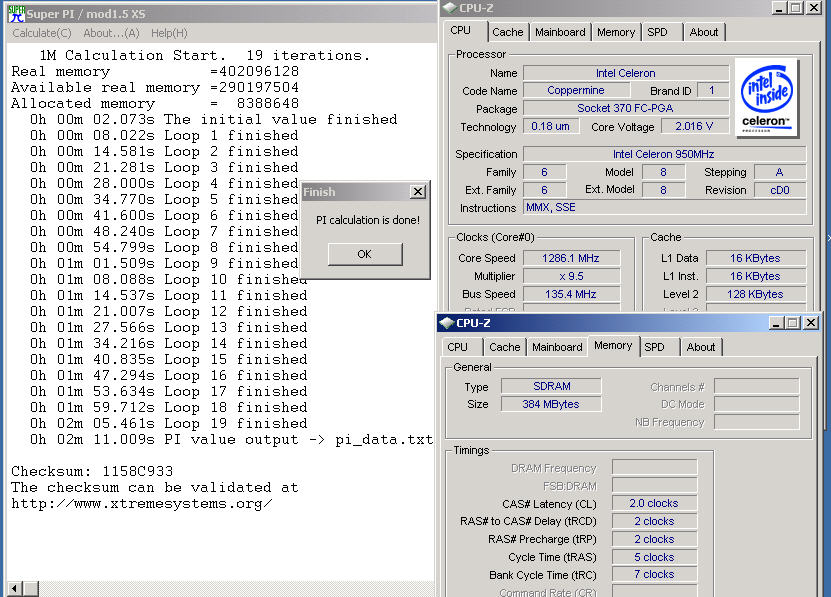
Task: Click the memory Type field showing SDRAM
Action: (x=551, y=386)
